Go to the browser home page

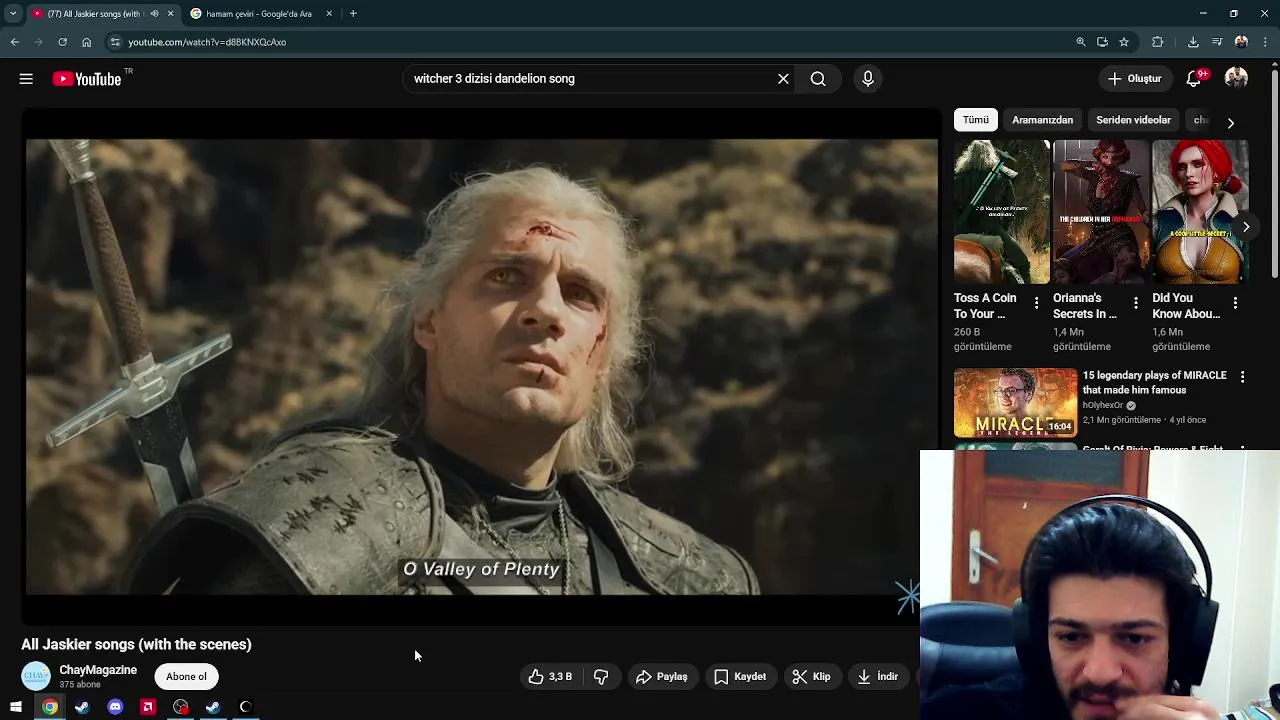tap(86, 42)
